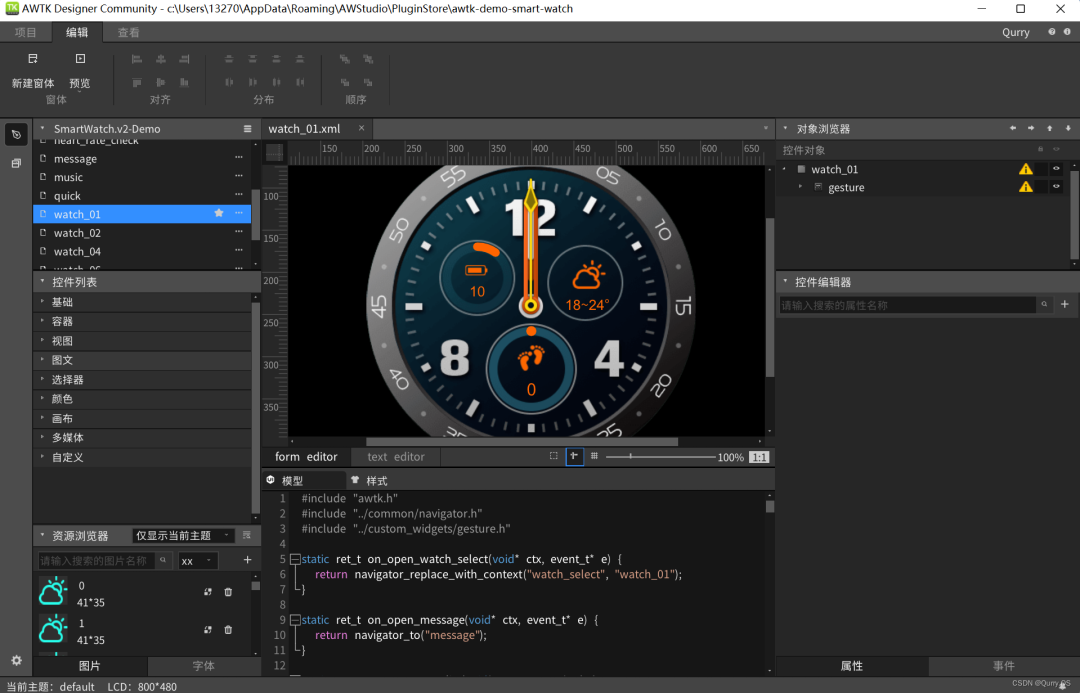Click the plus icon in 控件编辑器 panel
This screenshot has height=693, width=1080.
tap(1065, 305)
